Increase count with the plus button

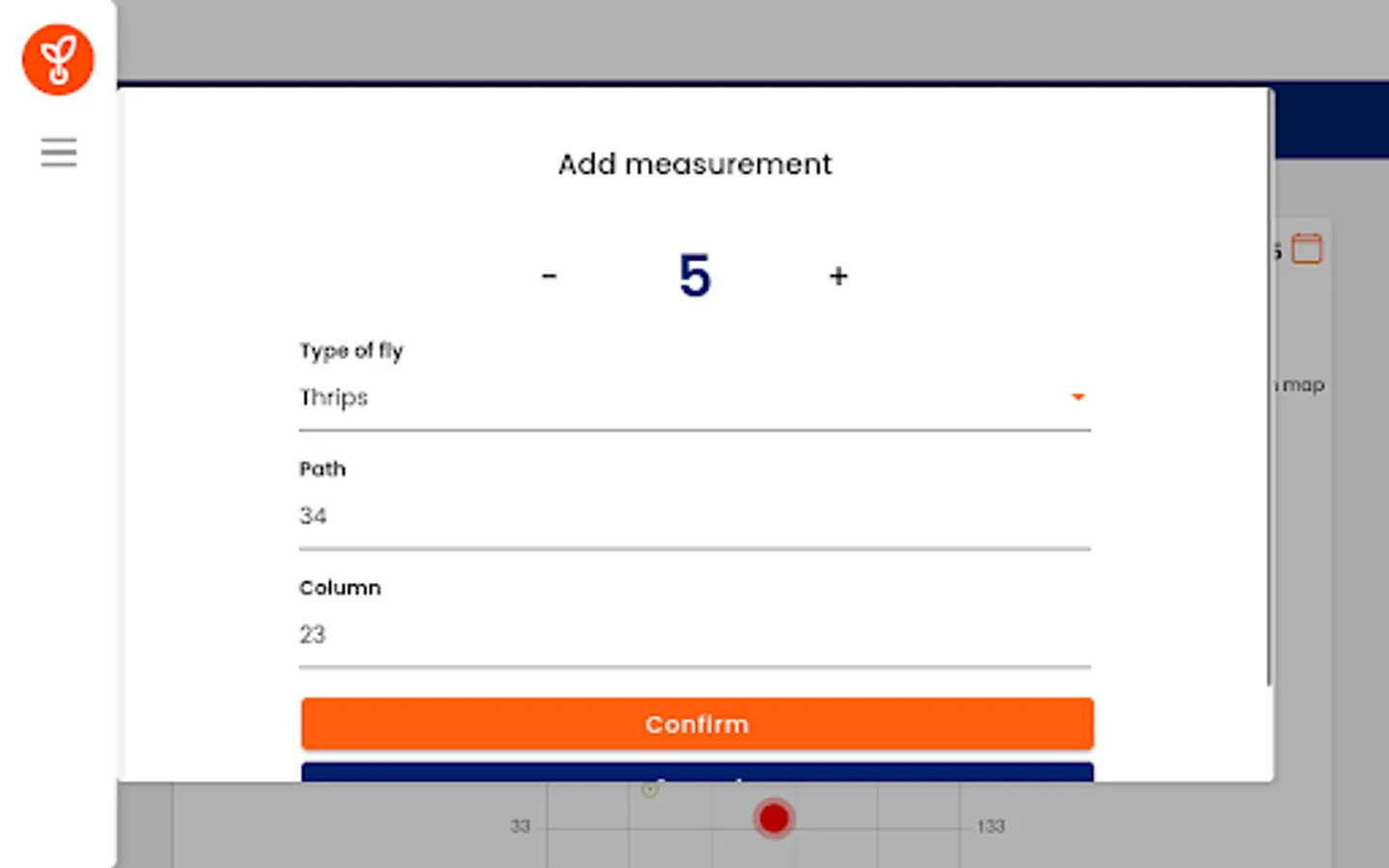(x=838, y=277)
